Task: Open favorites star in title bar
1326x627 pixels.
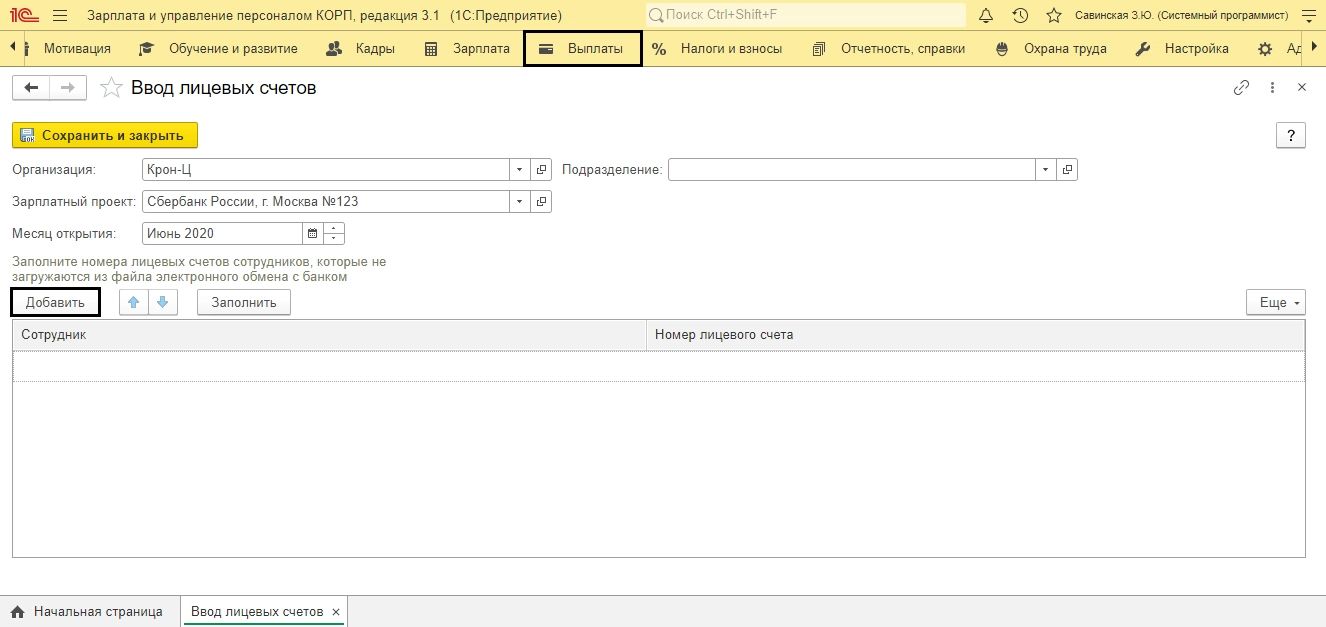Action: pyautogui.click(x=1053, y=15)
